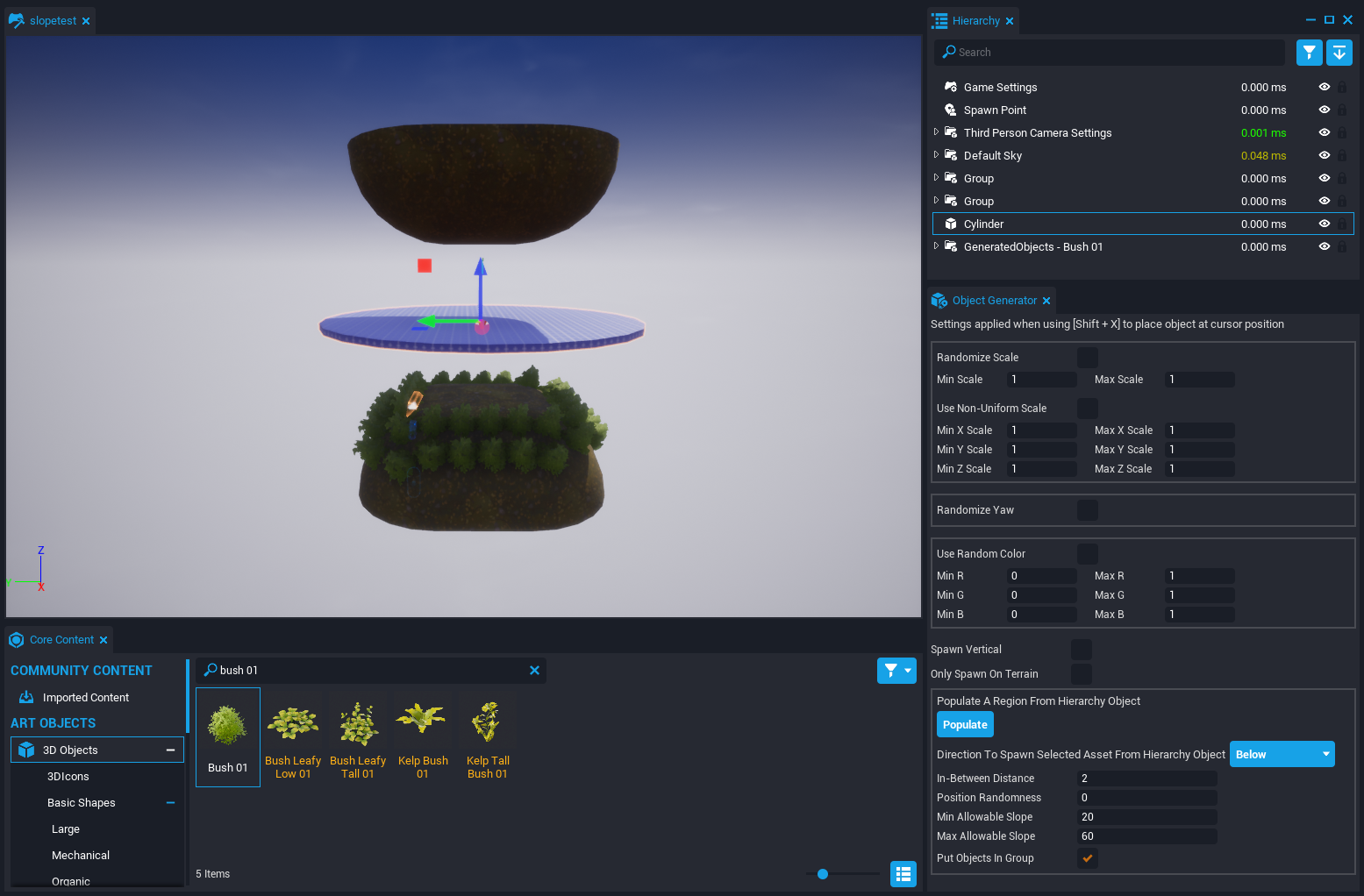Enable Only Spawn On Terrain checkbox
This screenshot has height=896, width=1364.
1082,674
